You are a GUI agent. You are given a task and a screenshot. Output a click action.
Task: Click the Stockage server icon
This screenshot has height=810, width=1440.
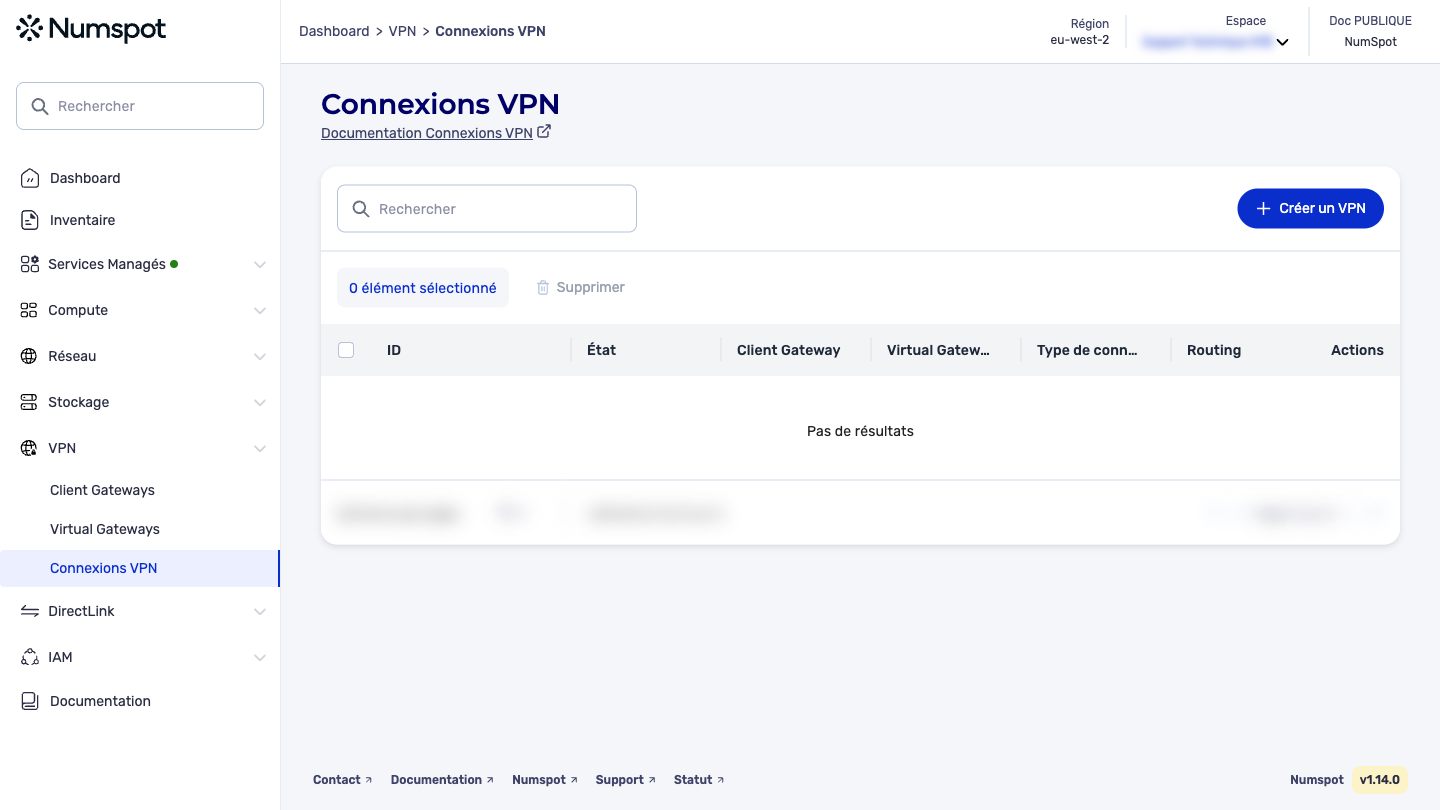[29, 402]
